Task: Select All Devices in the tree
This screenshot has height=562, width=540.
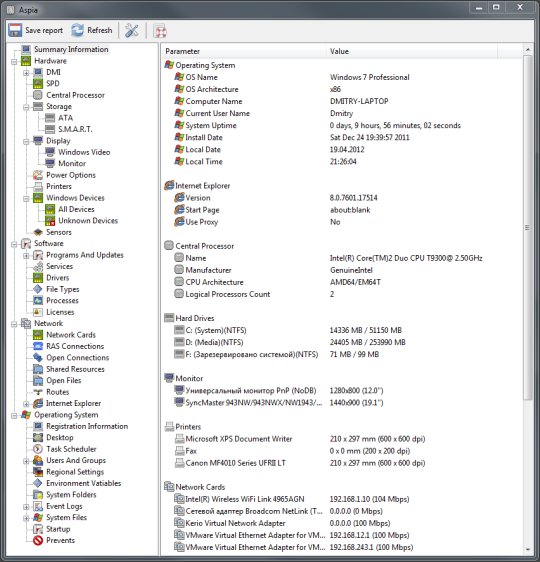Action: tap(76, 209)
